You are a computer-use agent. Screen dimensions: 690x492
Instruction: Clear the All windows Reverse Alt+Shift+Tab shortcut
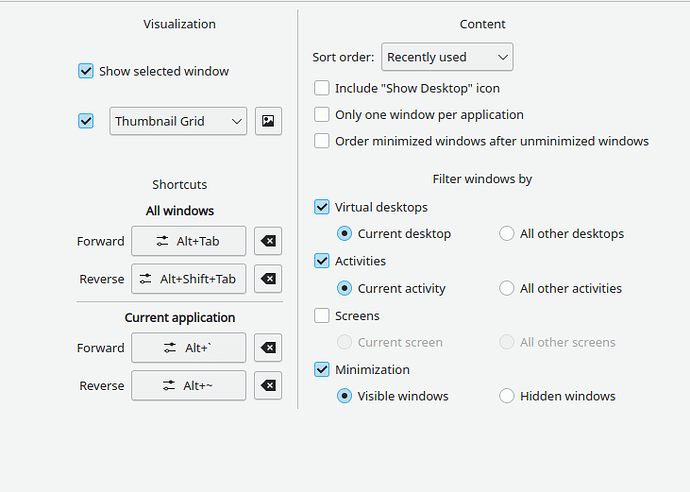tap(268, 279)
